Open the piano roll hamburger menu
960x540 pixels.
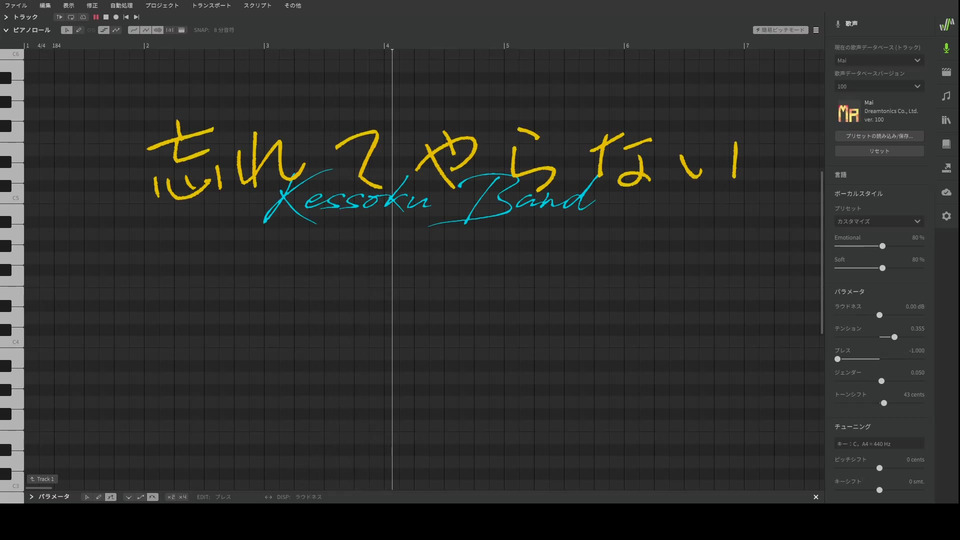click(816, 30)
